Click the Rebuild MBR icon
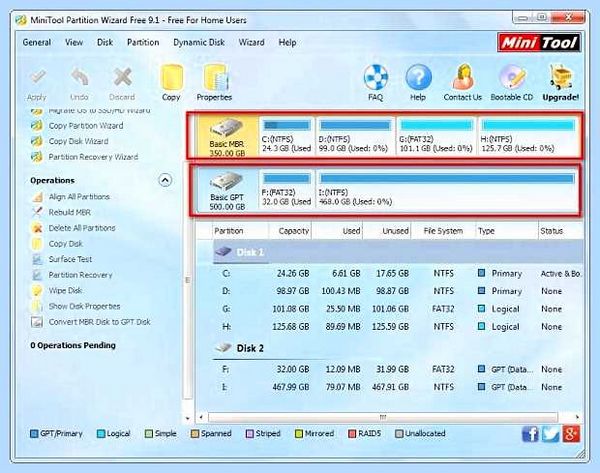The image size is (600, 473). point(37,212)
